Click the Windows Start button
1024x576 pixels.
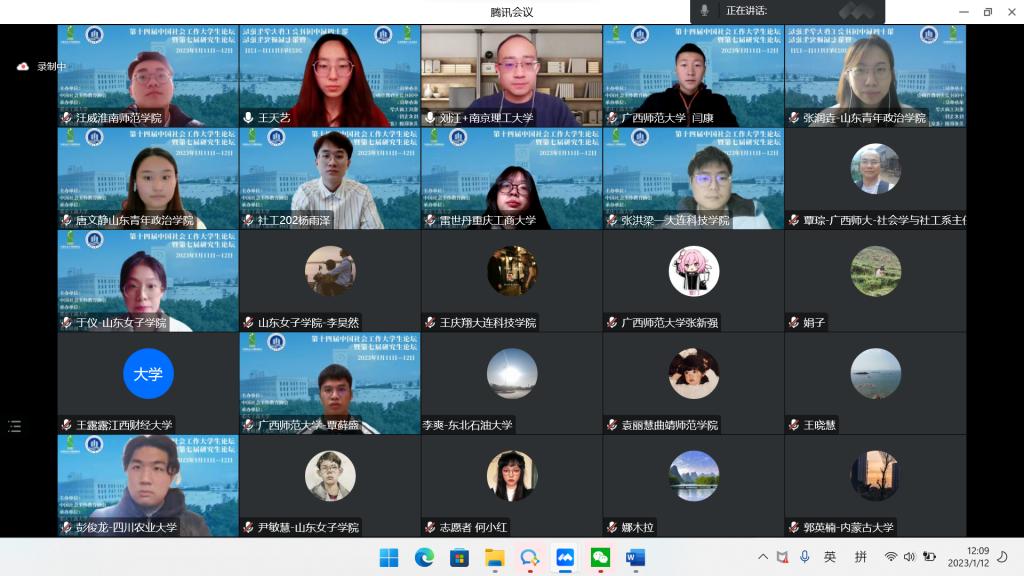389,557
